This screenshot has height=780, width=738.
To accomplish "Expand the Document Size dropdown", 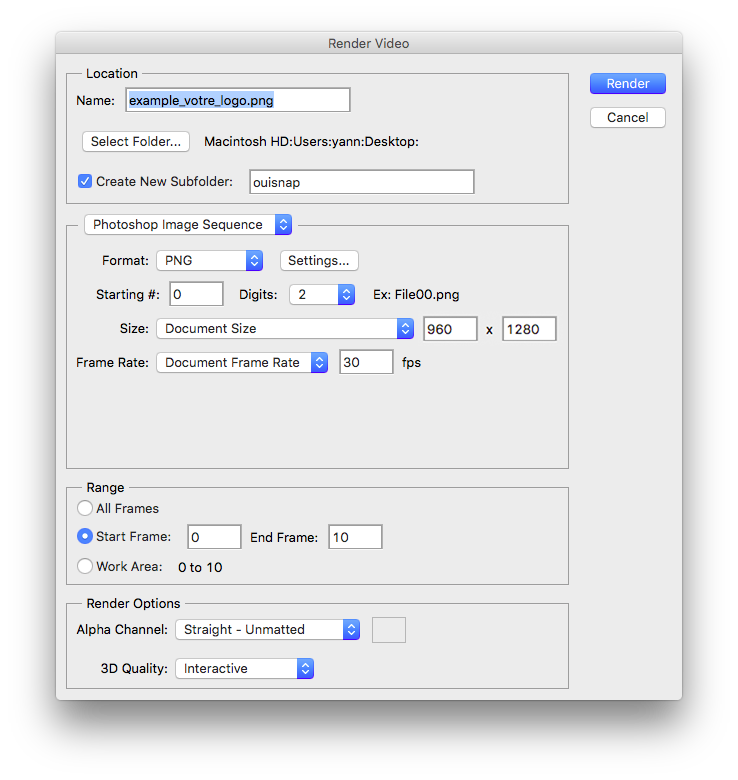I will click(285, 328).
